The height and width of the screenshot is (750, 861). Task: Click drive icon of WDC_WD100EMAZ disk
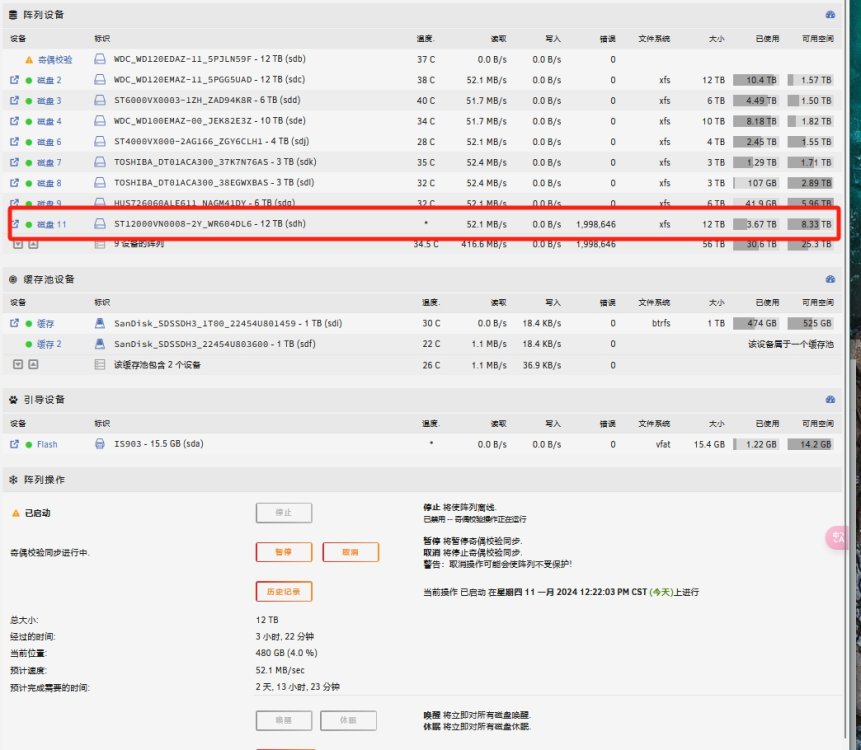click(x=100, y=121)
